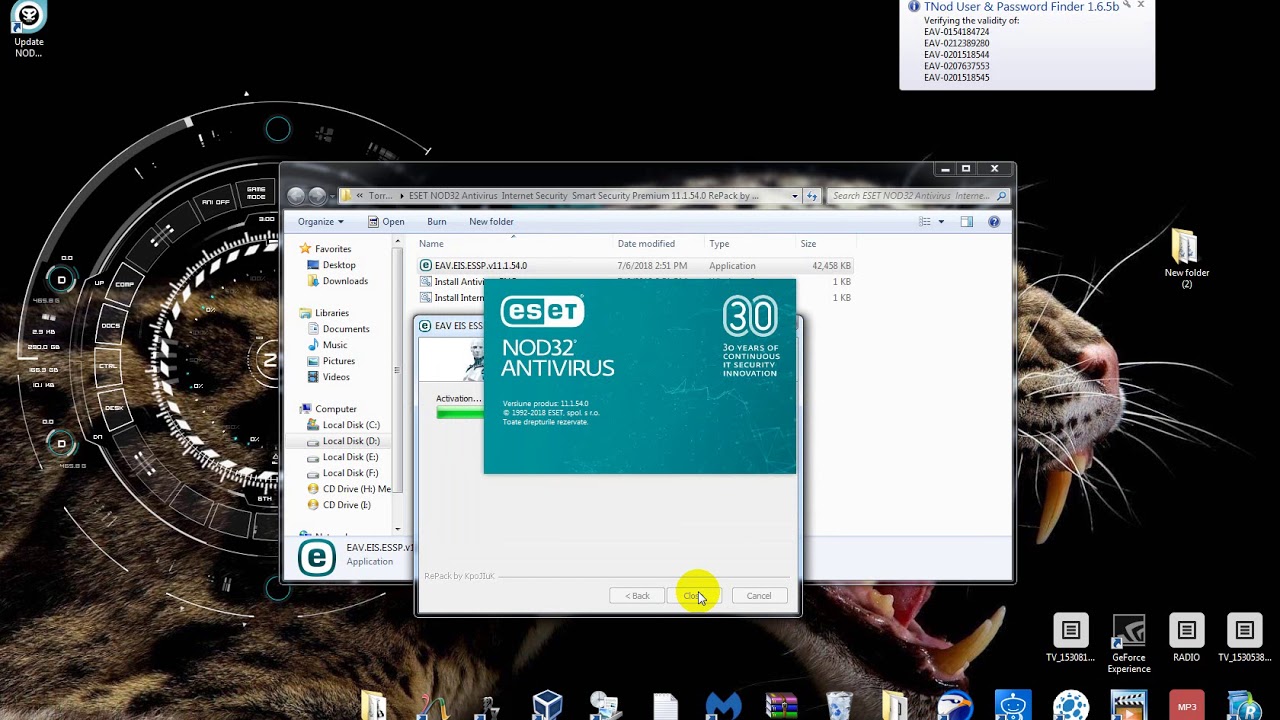Select Computer in the navigation pane

click(x=336, y=409)
